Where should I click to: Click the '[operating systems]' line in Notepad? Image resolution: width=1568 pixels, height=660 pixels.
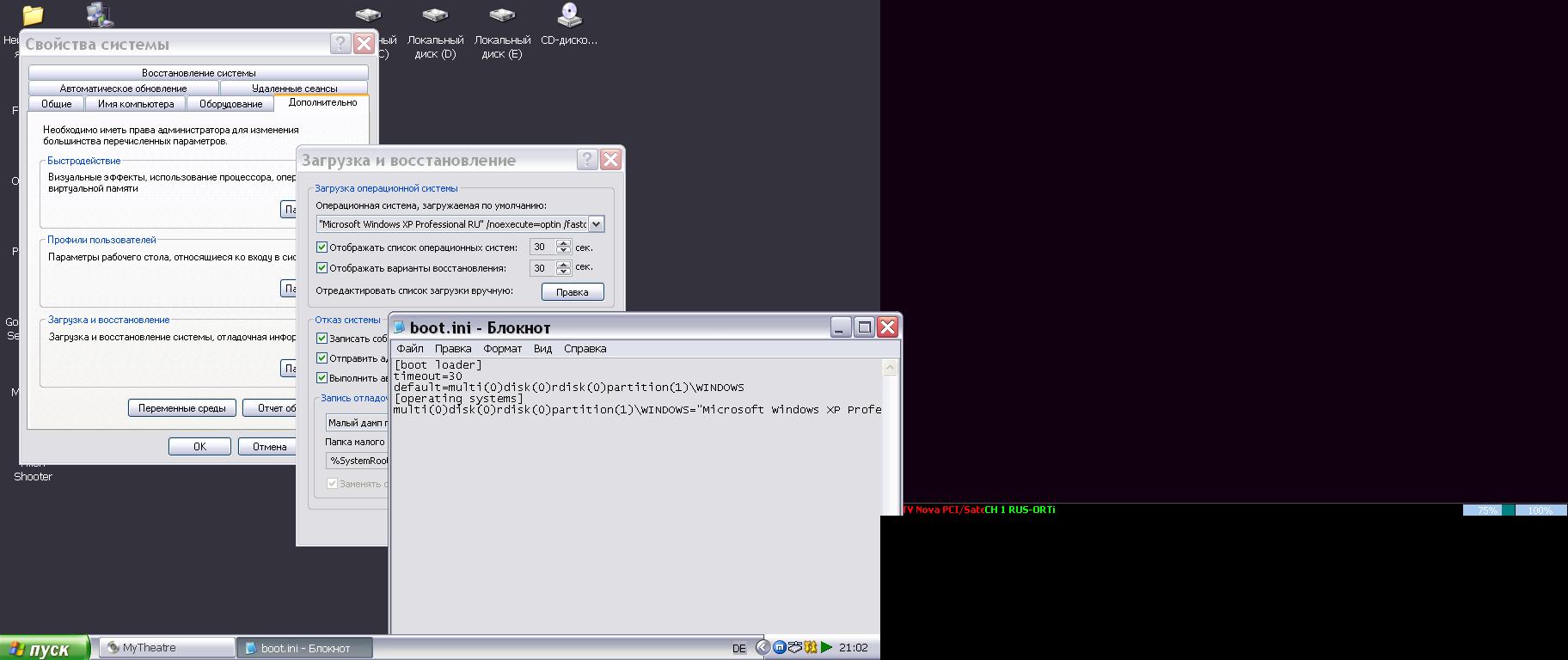point(458,399)
